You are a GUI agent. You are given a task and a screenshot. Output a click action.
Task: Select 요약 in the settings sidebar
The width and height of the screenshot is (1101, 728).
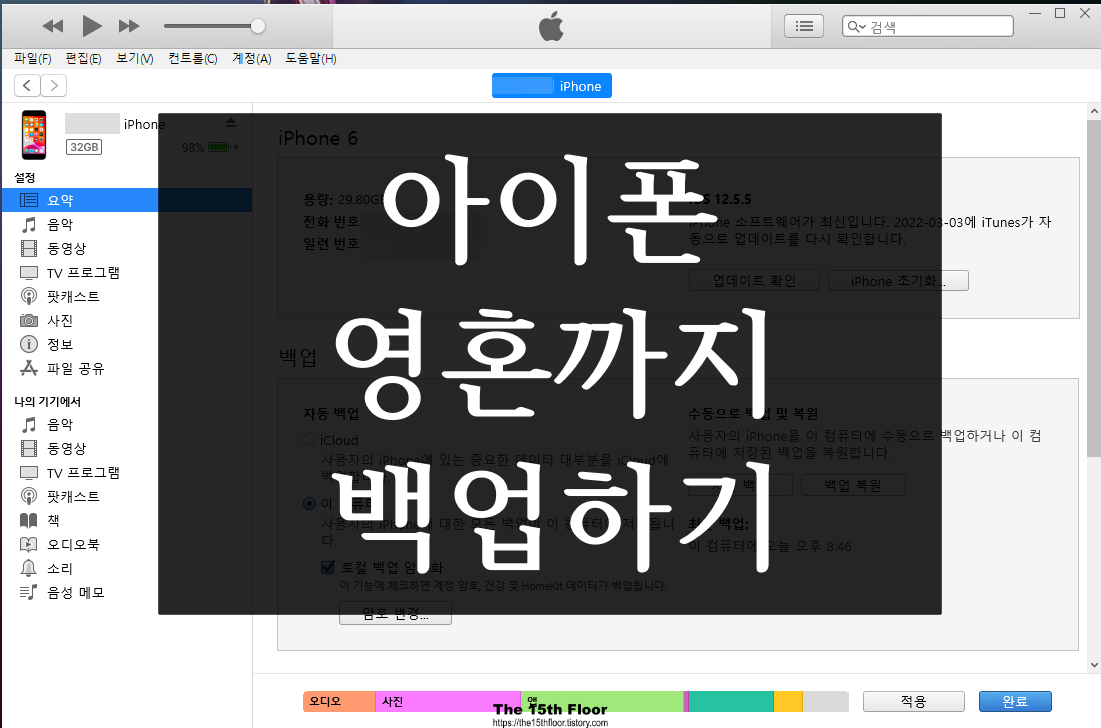tap(126, 200)
